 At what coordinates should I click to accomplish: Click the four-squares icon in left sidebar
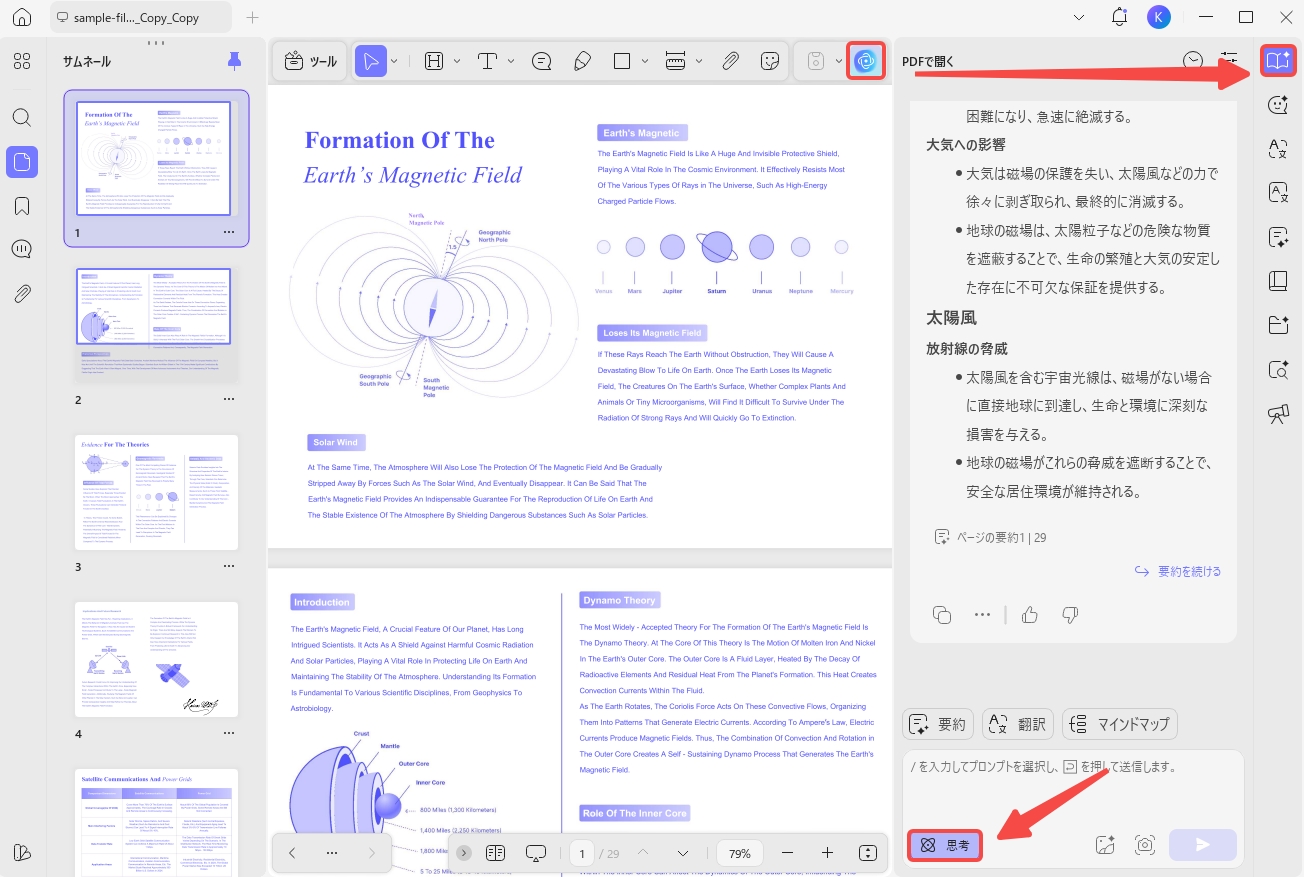pos(22,61)
